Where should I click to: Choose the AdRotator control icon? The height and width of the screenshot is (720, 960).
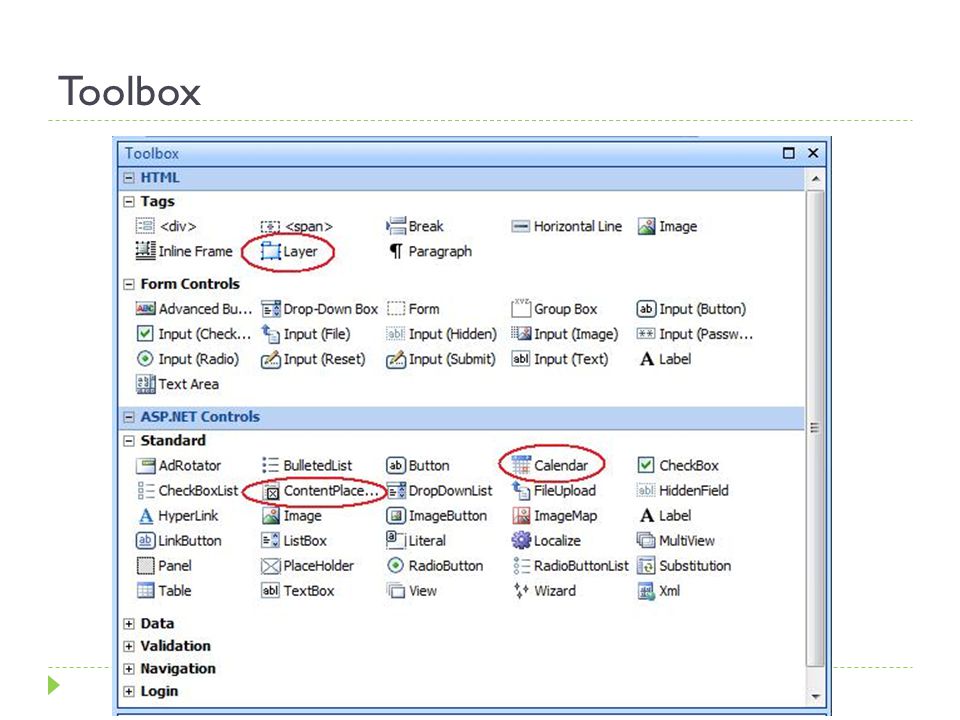[x=145, y=466]
